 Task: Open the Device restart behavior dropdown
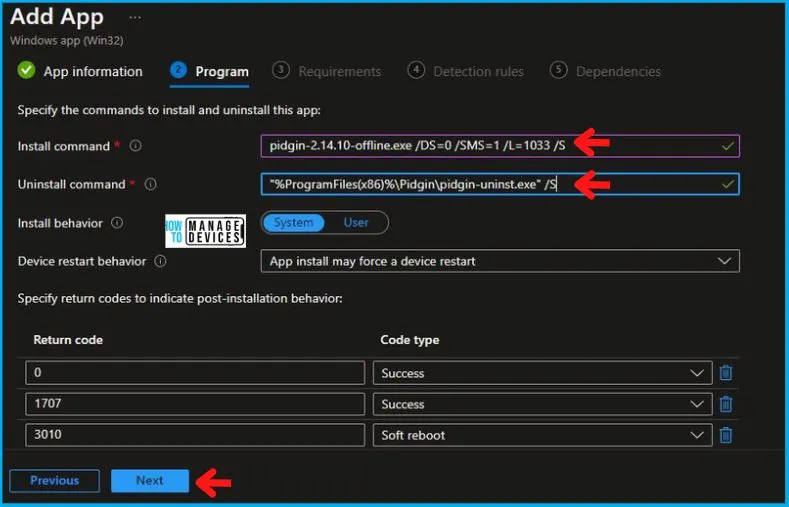500,261
